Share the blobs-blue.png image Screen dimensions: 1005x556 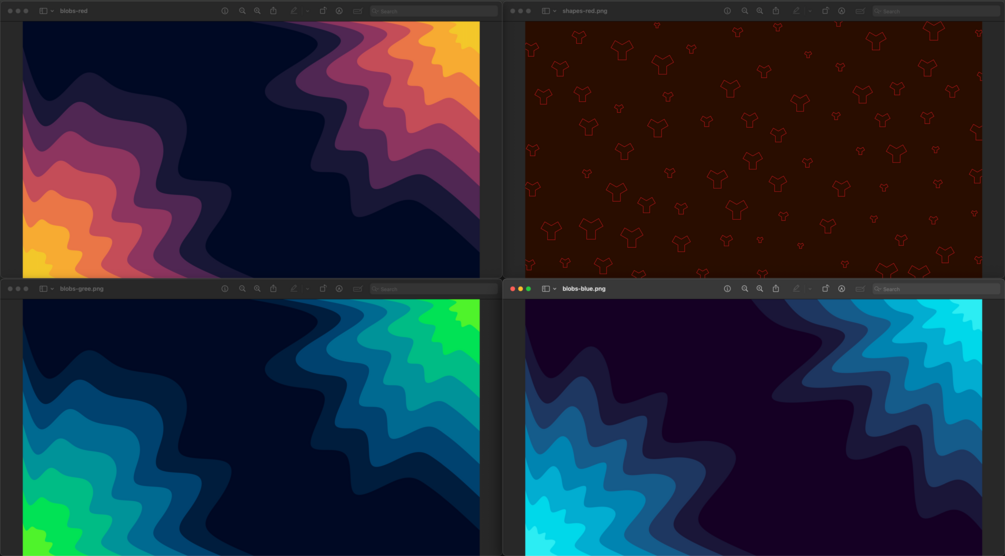point(776,289)
